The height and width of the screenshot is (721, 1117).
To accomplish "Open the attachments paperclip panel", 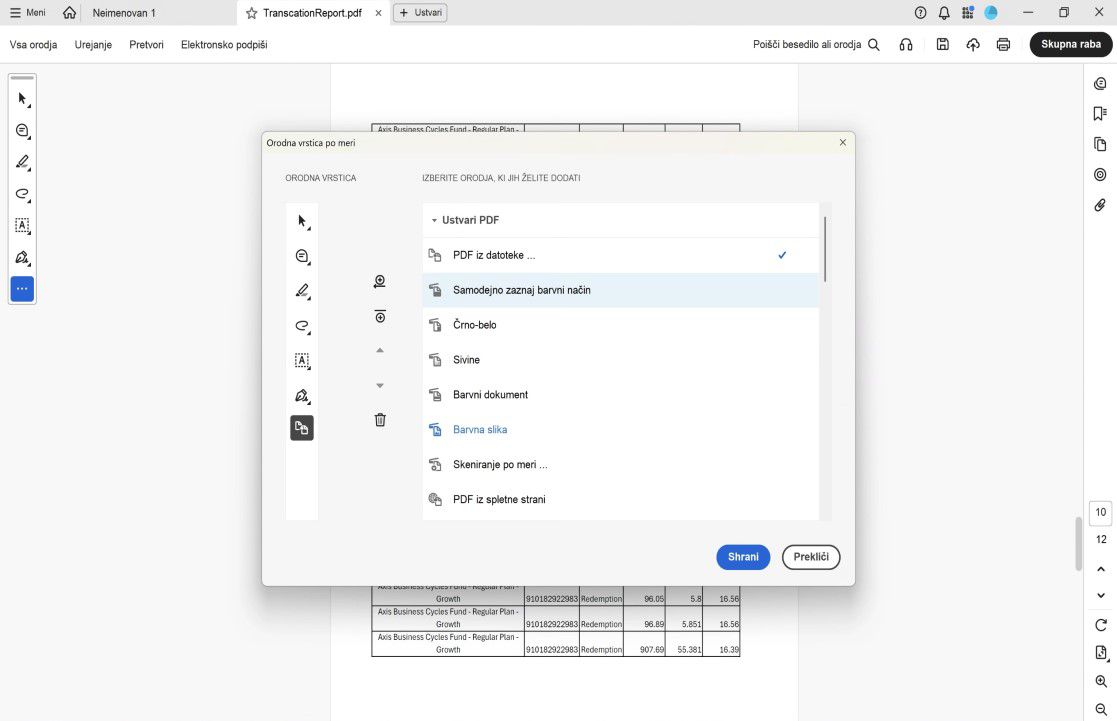I will click(1100, 205).
